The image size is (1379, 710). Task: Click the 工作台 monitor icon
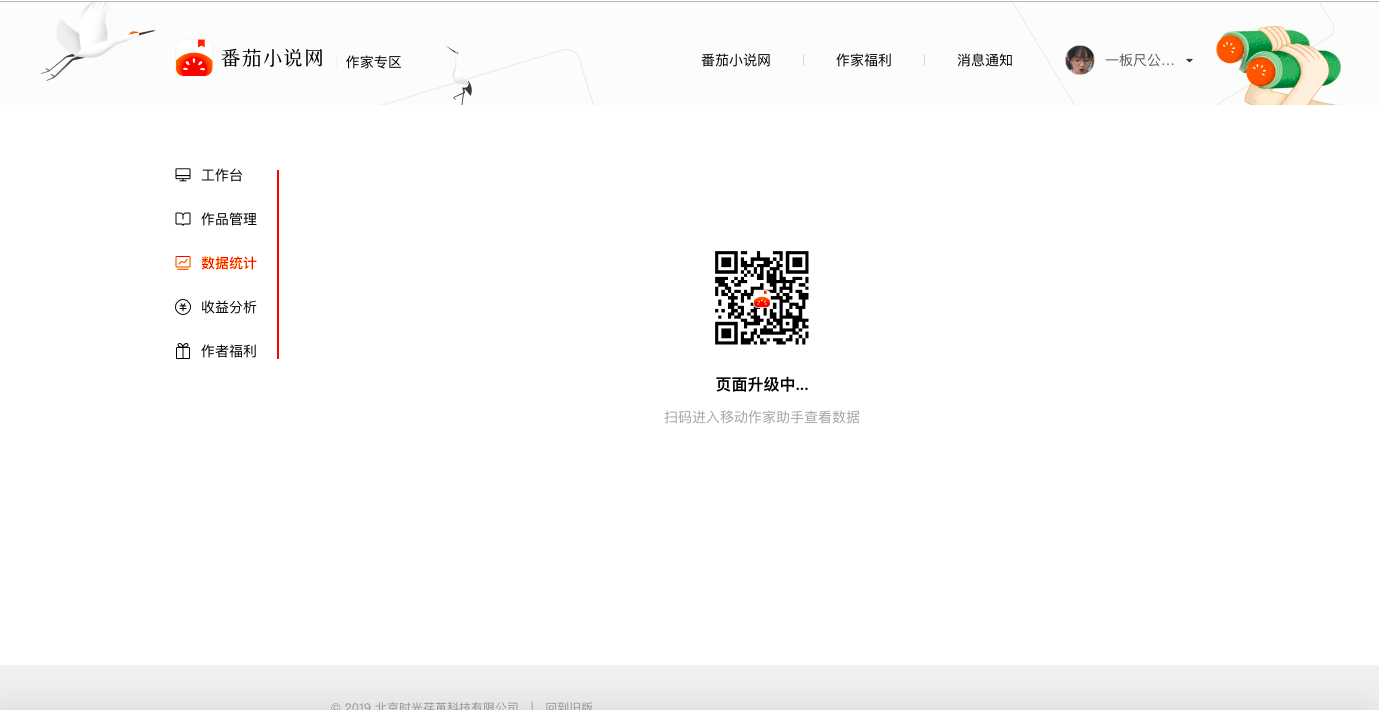[x=183, y=175]
